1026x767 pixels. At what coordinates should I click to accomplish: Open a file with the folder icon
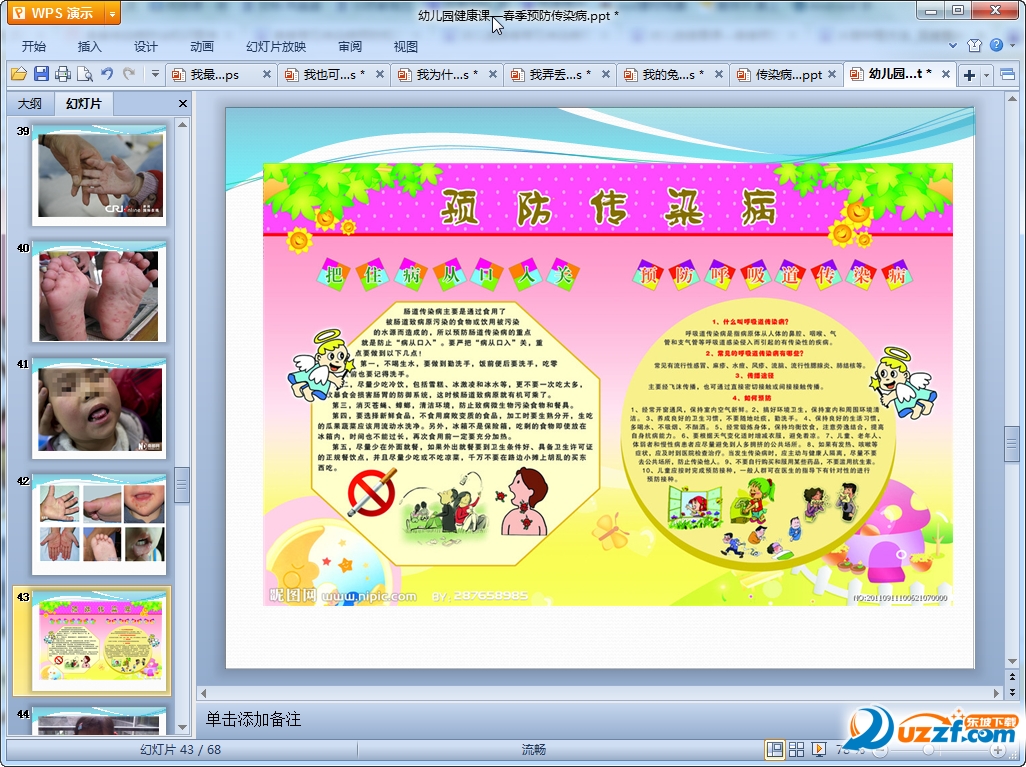point(18,74)
